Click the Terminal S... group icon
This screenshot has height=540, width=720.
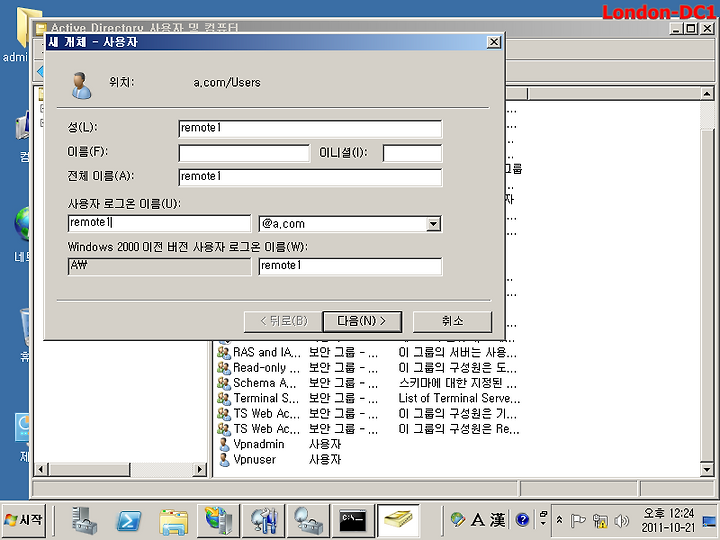[x=224, y=398]
